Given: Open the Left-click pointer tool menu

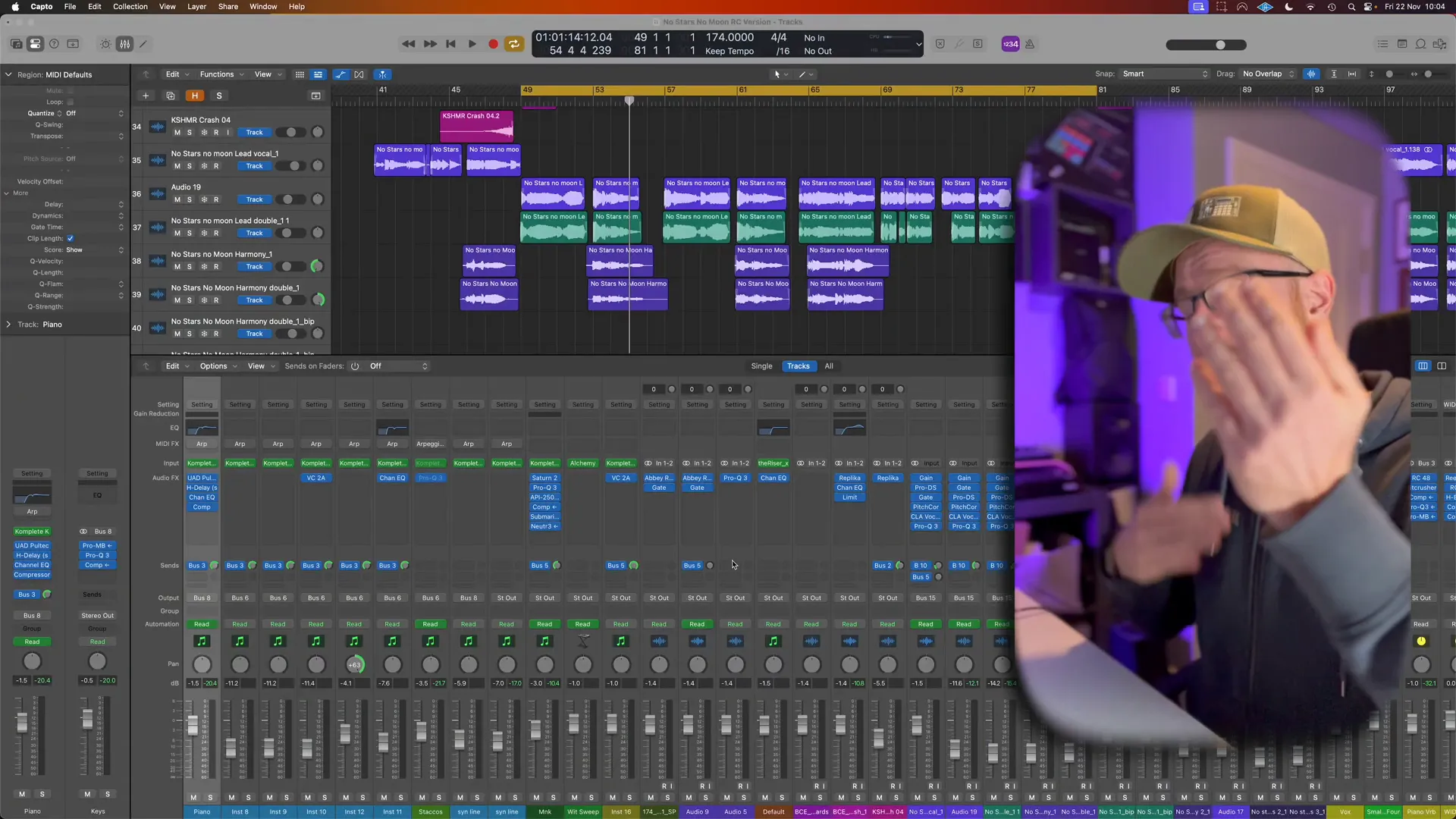Looking at the screenshot, I should point(780,74).
